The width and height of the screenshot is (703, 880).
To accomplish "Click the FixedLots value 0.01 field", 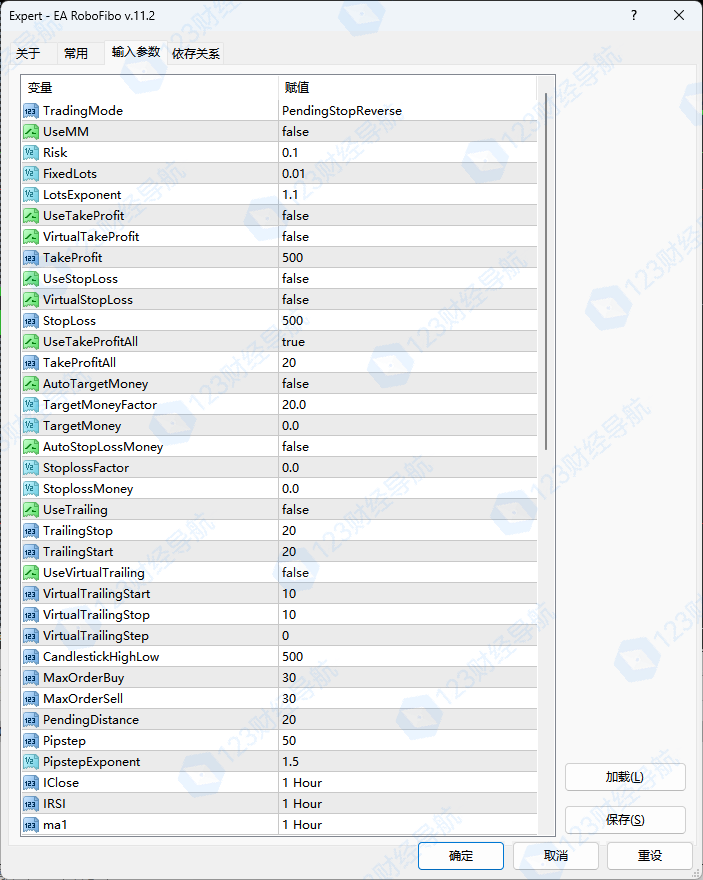I will click(407, 174).
